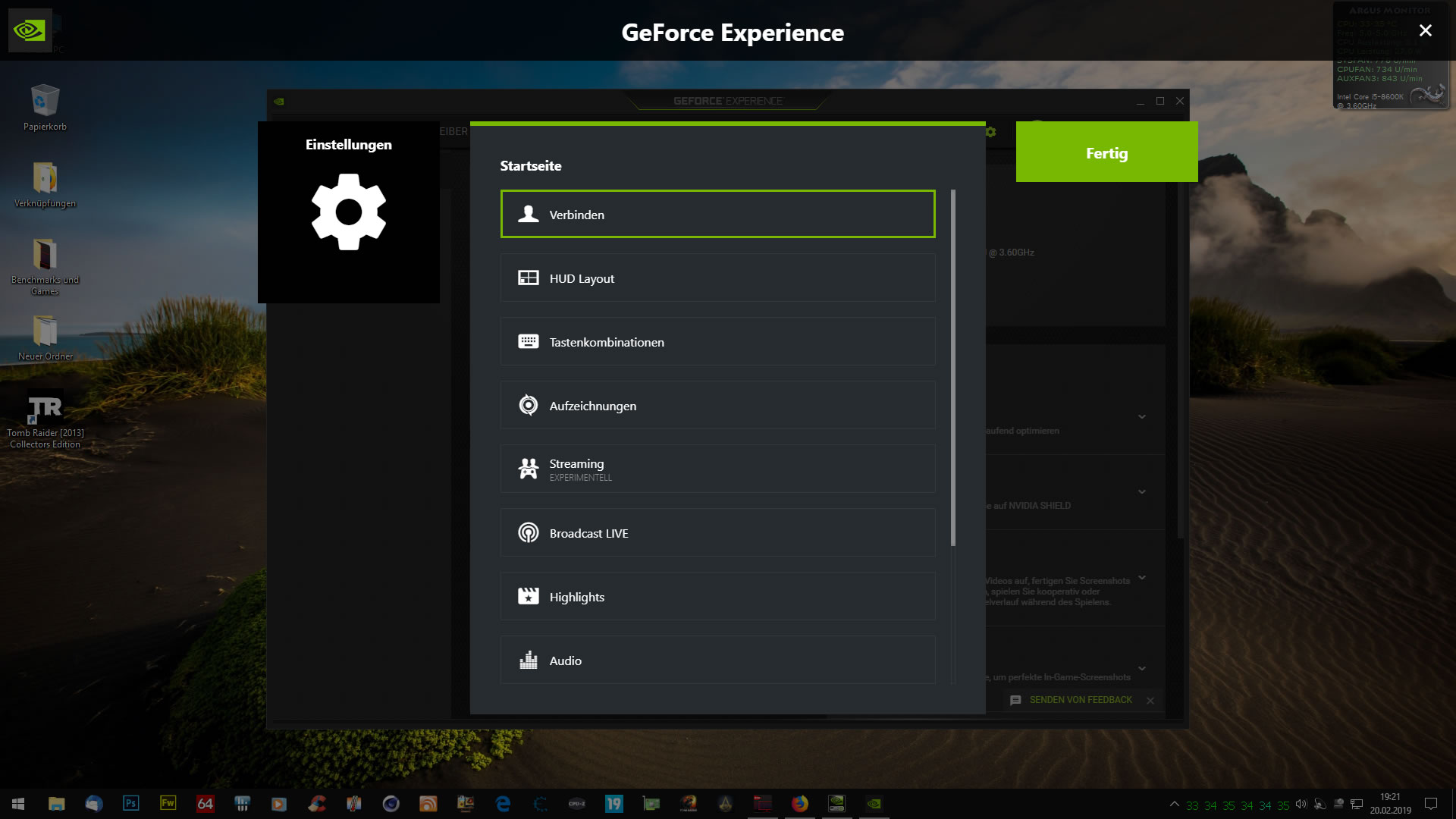The image size is (1456, 819).
Task: Open the Windows Start menu
Action: pos(18,804)
